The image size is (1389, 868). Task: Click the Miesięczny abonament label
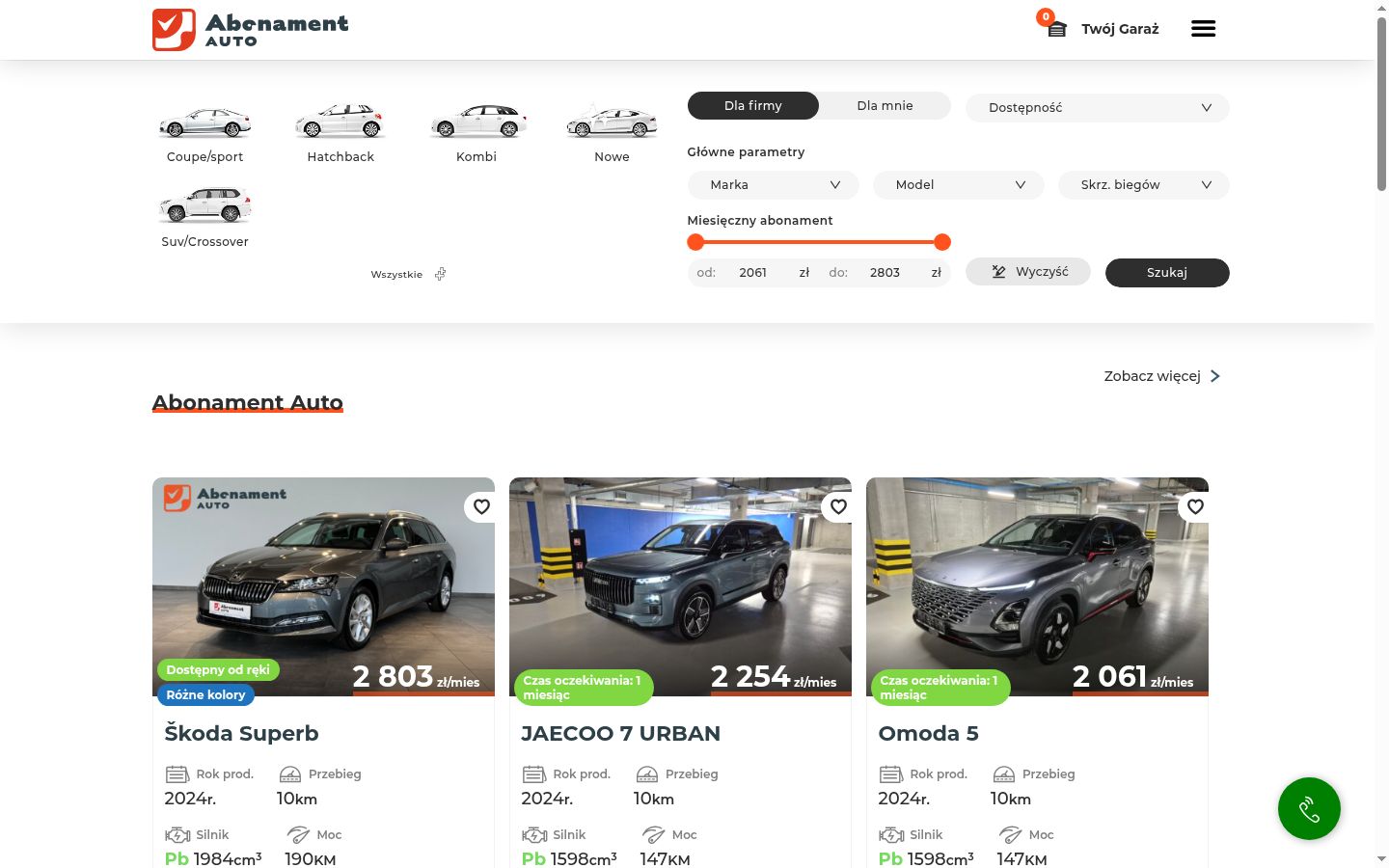point(760,221)
